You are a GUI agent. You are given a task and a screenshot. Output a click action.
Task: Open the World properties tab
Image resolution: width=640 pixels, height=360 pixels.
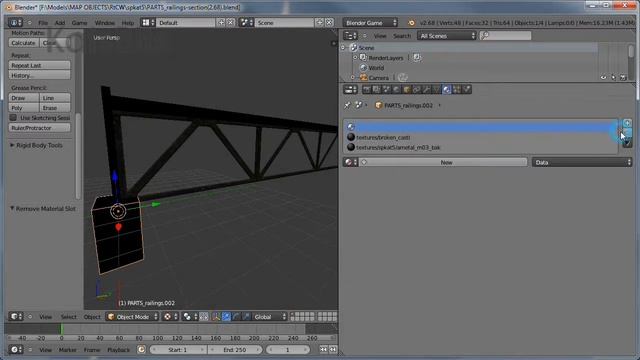pyautogui.click(x=396, y=89)
